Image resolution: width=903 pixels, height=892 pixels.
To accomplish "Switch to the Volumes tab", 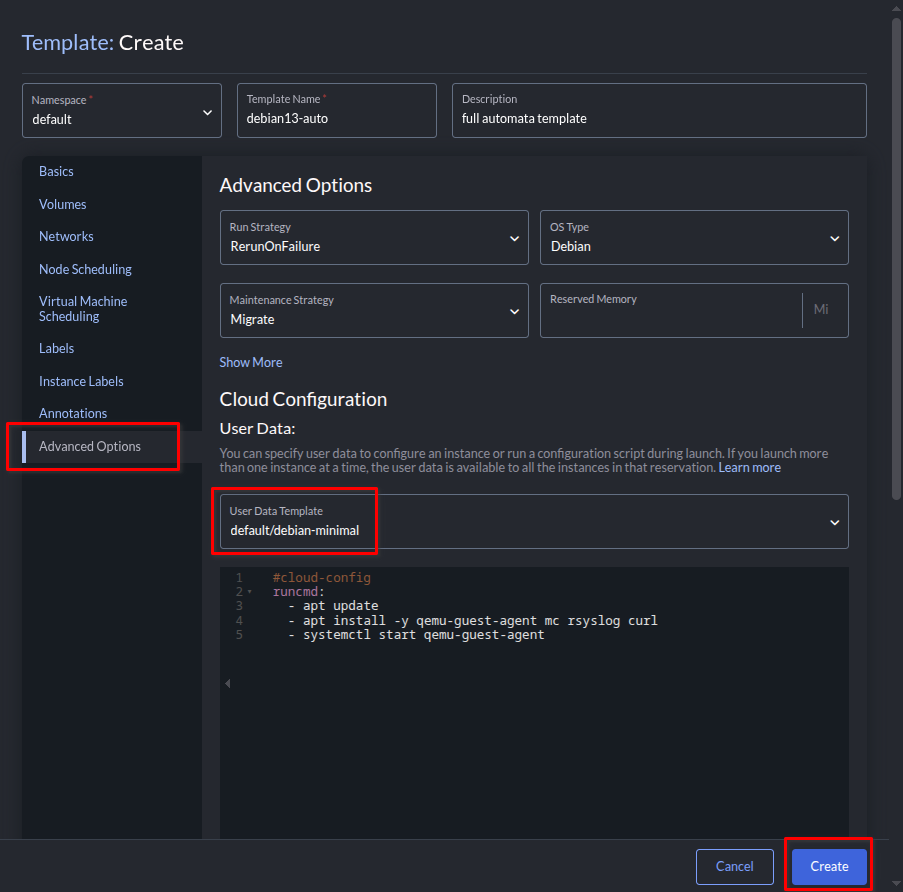I will tap(63, 204).
